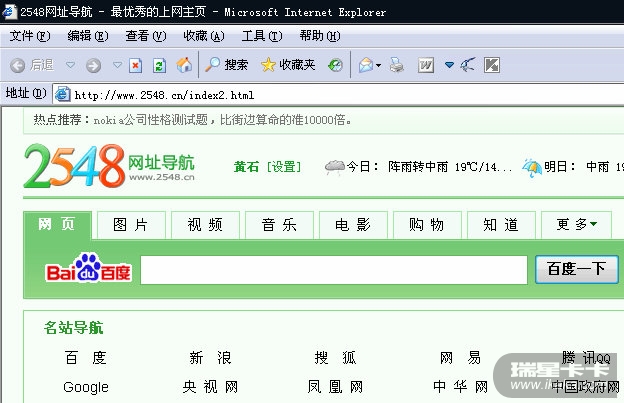The image size is (624, 403).
Task: Click the Mail envelope icon
Action: [365, 65]
